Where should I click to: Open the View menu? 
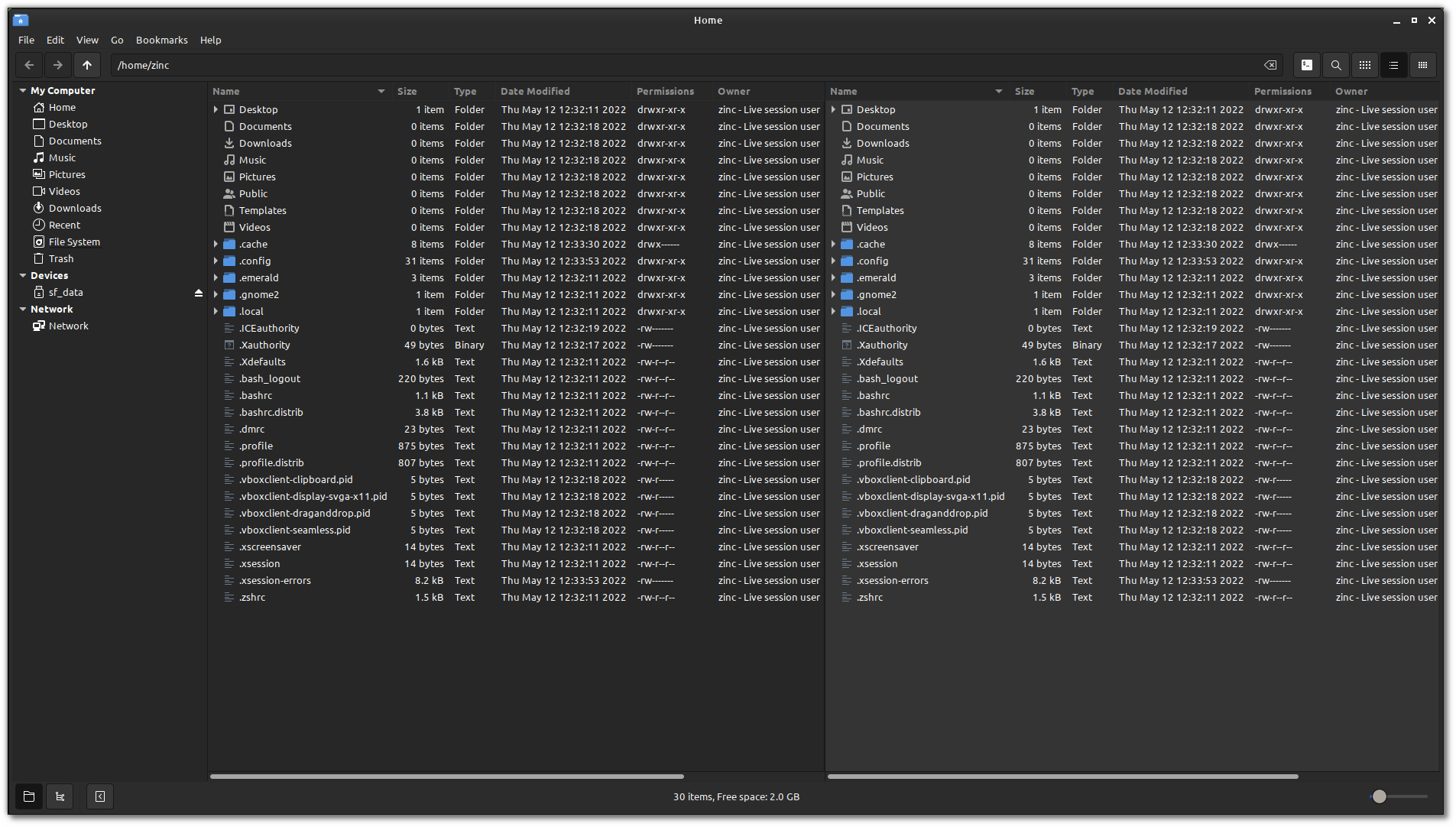(x=87, y=40)
